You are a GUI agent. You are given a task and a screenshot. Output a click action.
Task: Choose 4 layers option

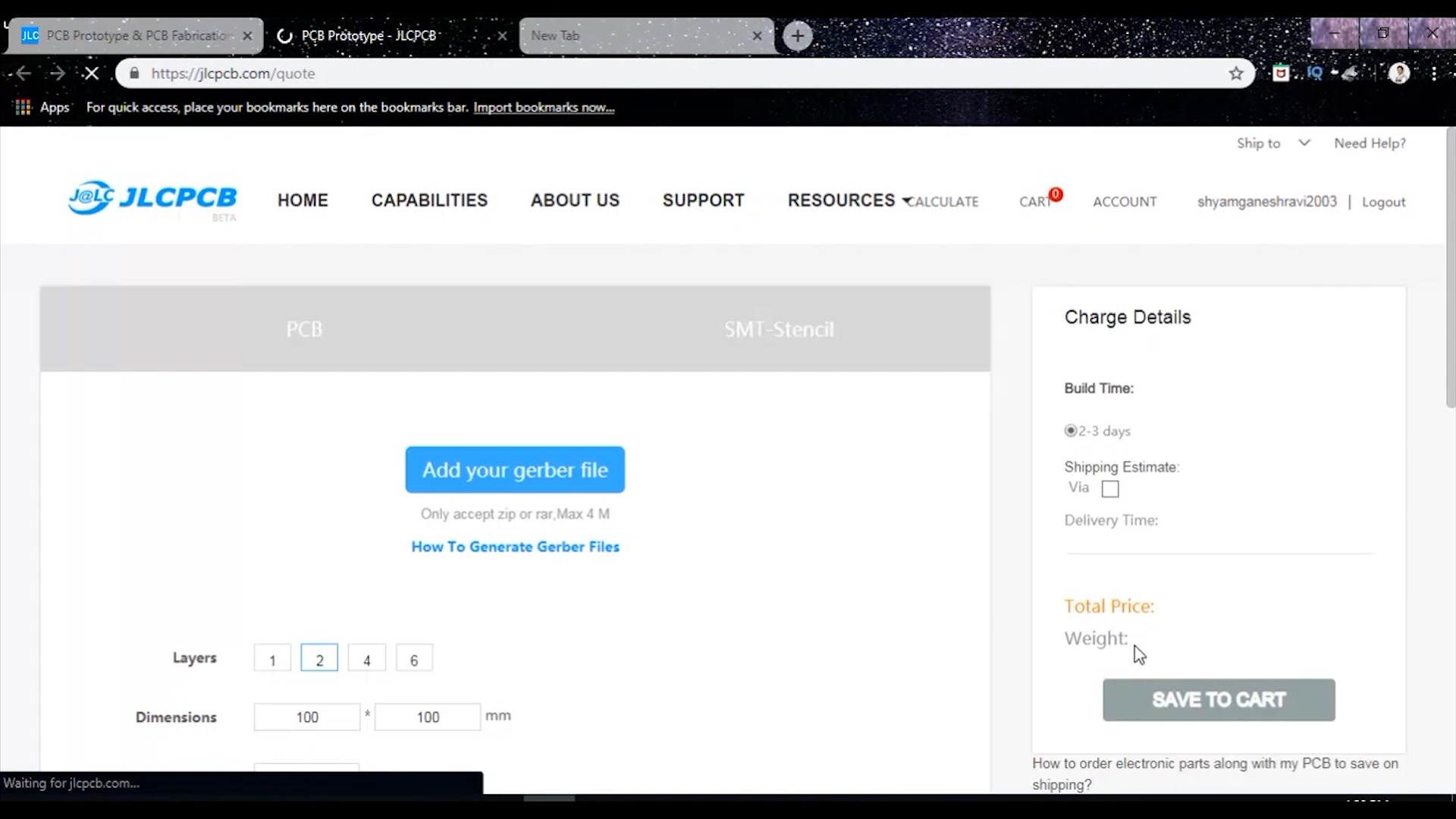pos(367,659)
